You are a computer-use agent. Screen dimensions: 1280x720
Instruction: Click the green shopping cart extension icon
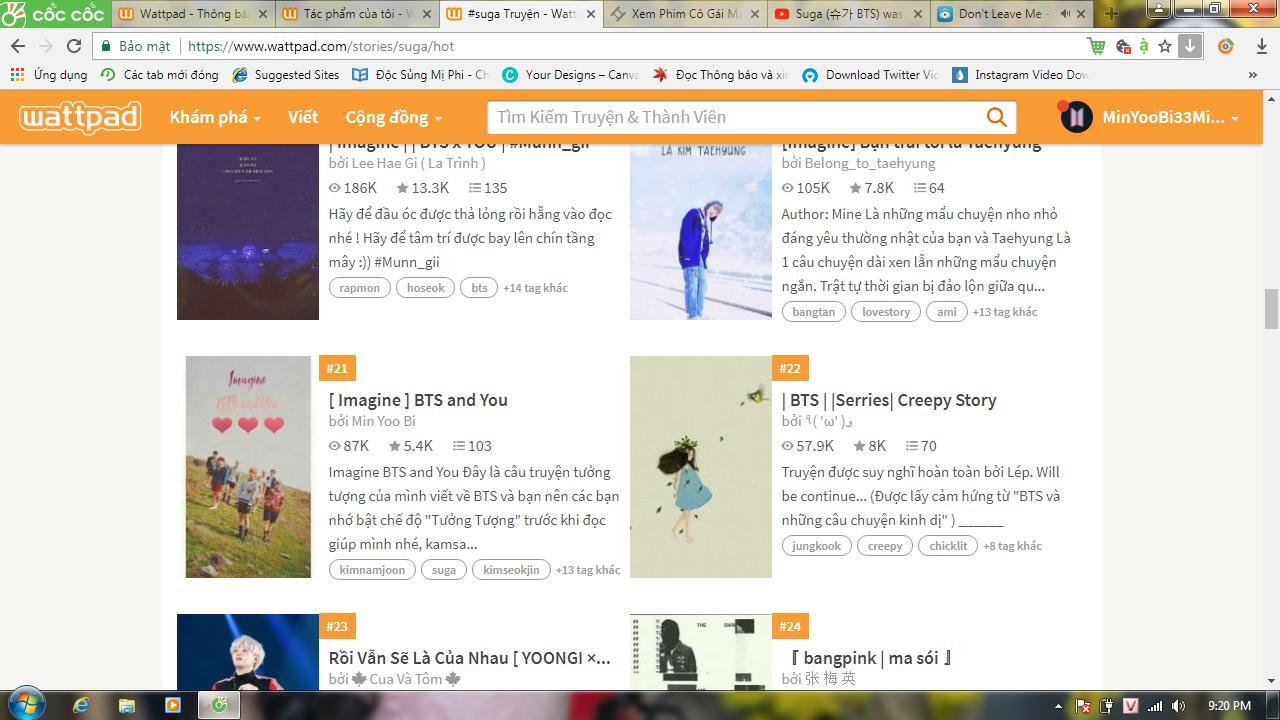1097,46
